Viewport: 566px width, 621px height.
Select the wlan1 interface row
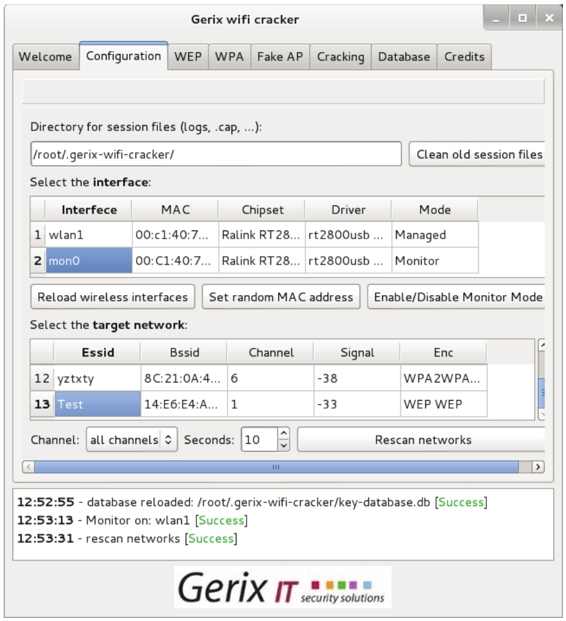pyautogui.click(x=254, y=235)
